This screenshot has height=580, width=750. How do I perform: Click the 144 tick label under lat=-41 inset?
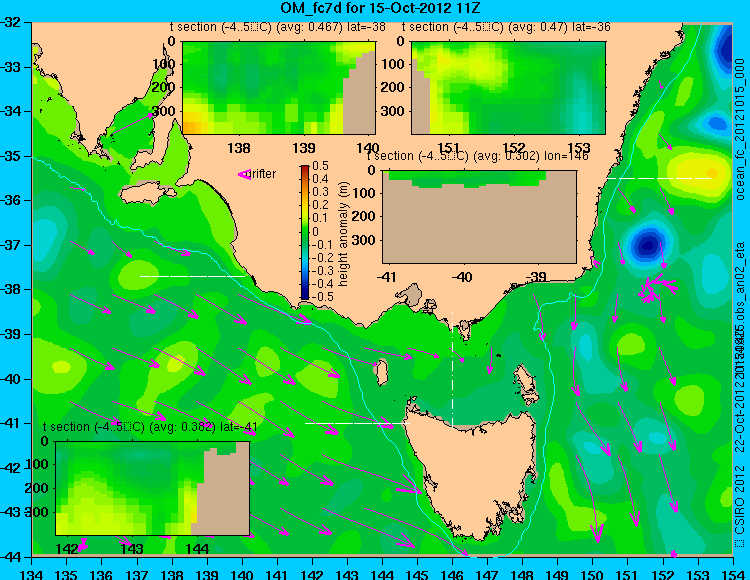pyautogui.click(x=197, y=549)
